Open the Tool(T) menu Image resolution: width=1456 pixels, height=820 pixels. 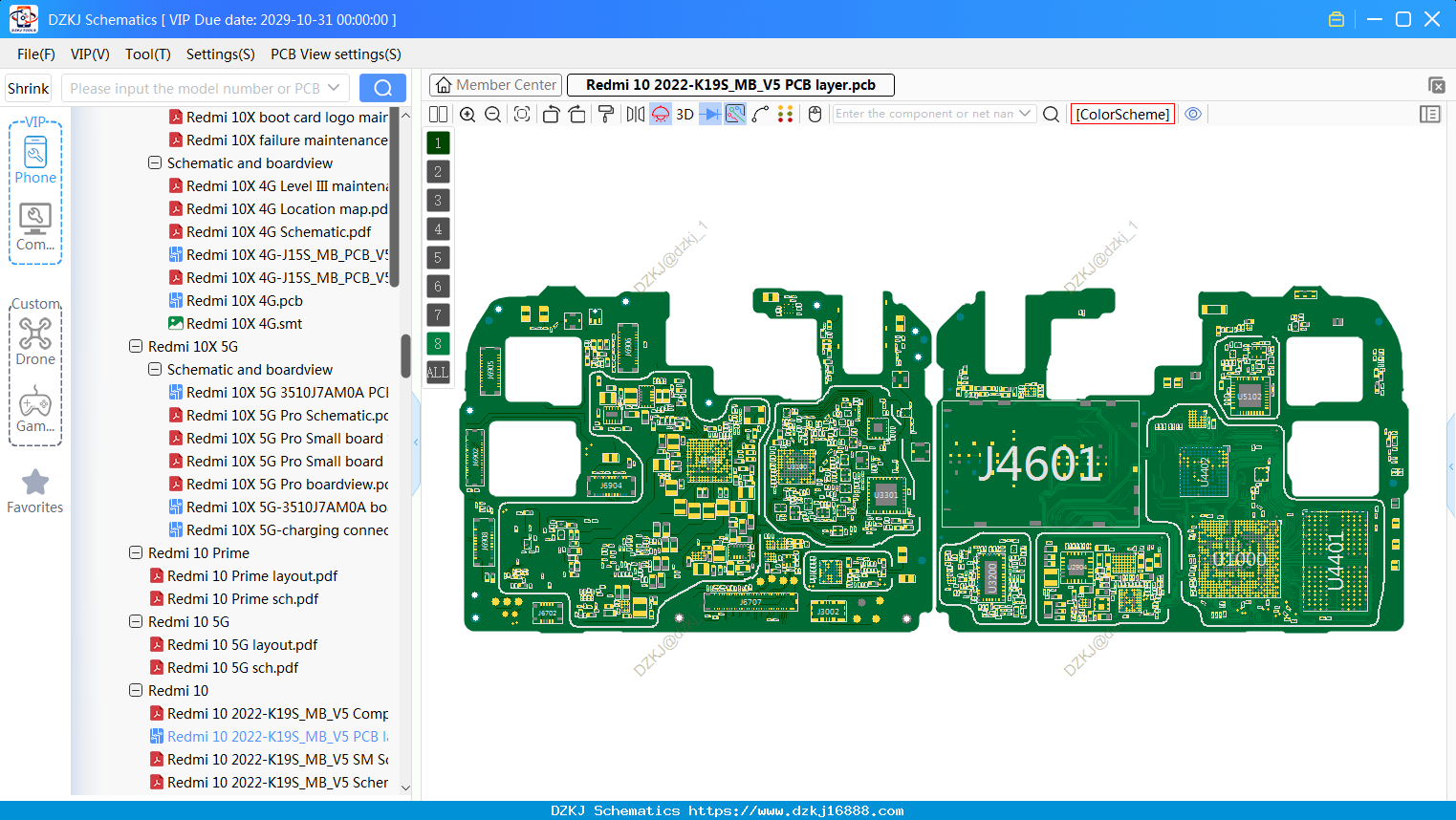tap(148, 54)
